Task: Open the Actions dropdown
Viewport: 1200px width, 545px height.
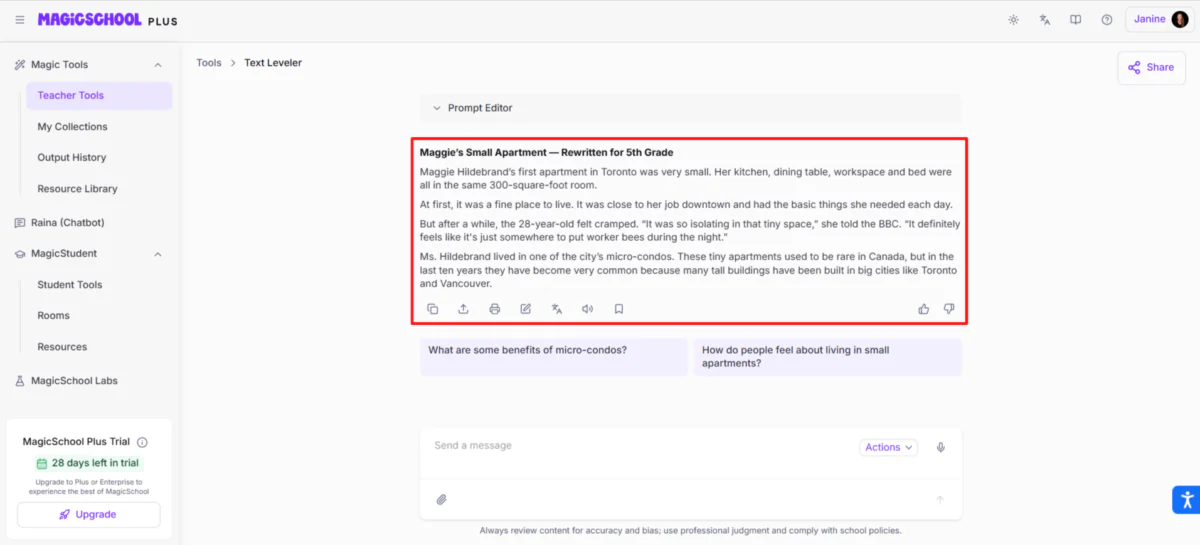Action: pos(889,447)
